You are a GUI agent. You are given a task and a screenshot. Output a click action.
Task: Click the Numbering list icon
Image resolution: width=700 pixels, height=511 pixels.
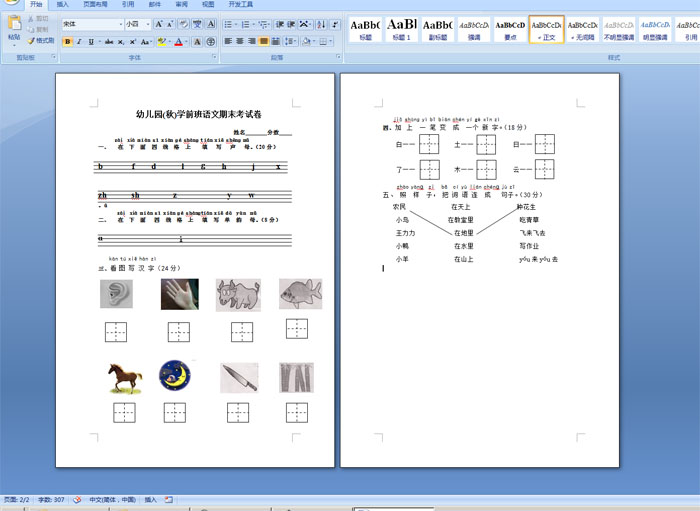pos(247,24)
